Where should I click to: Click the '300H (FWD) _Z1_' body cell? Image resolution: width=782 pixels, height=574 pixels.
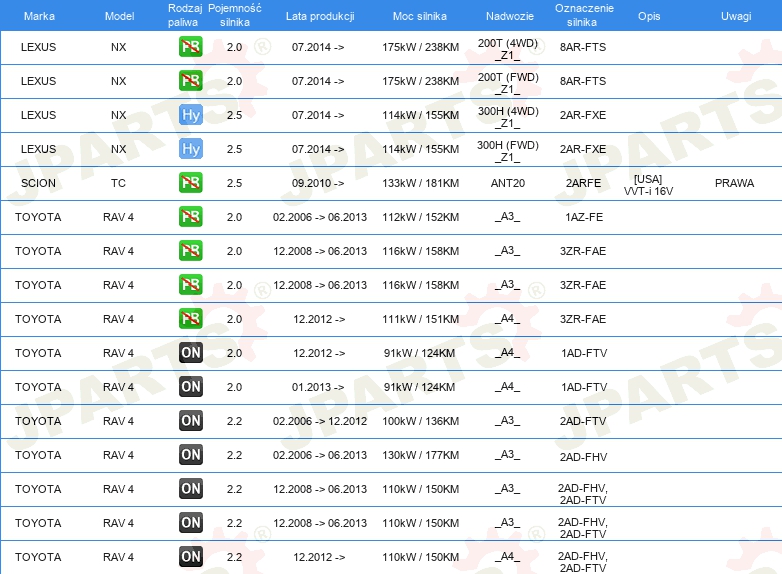pos(508,151)
